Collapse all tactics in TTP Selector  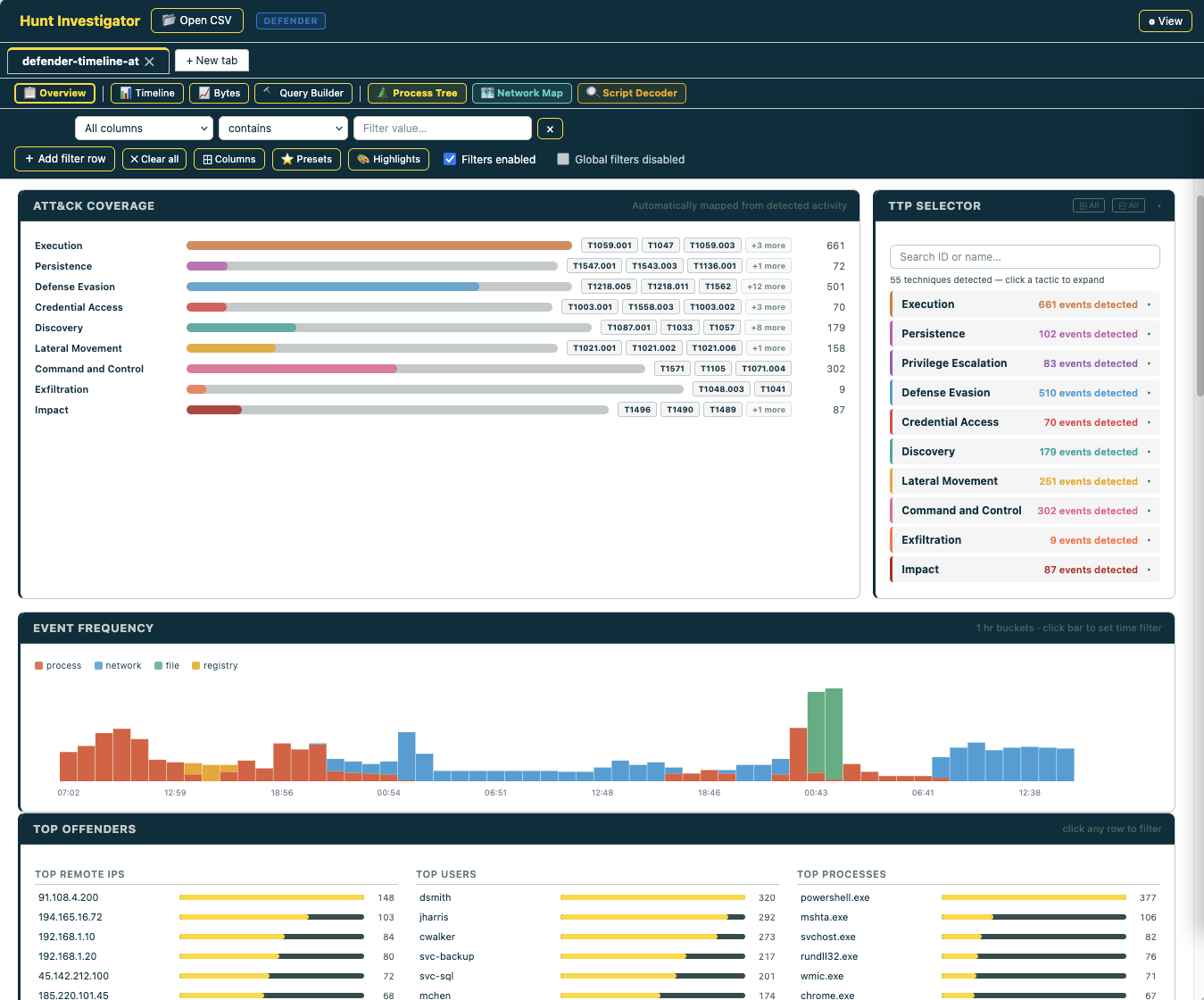pos(1128,205)
